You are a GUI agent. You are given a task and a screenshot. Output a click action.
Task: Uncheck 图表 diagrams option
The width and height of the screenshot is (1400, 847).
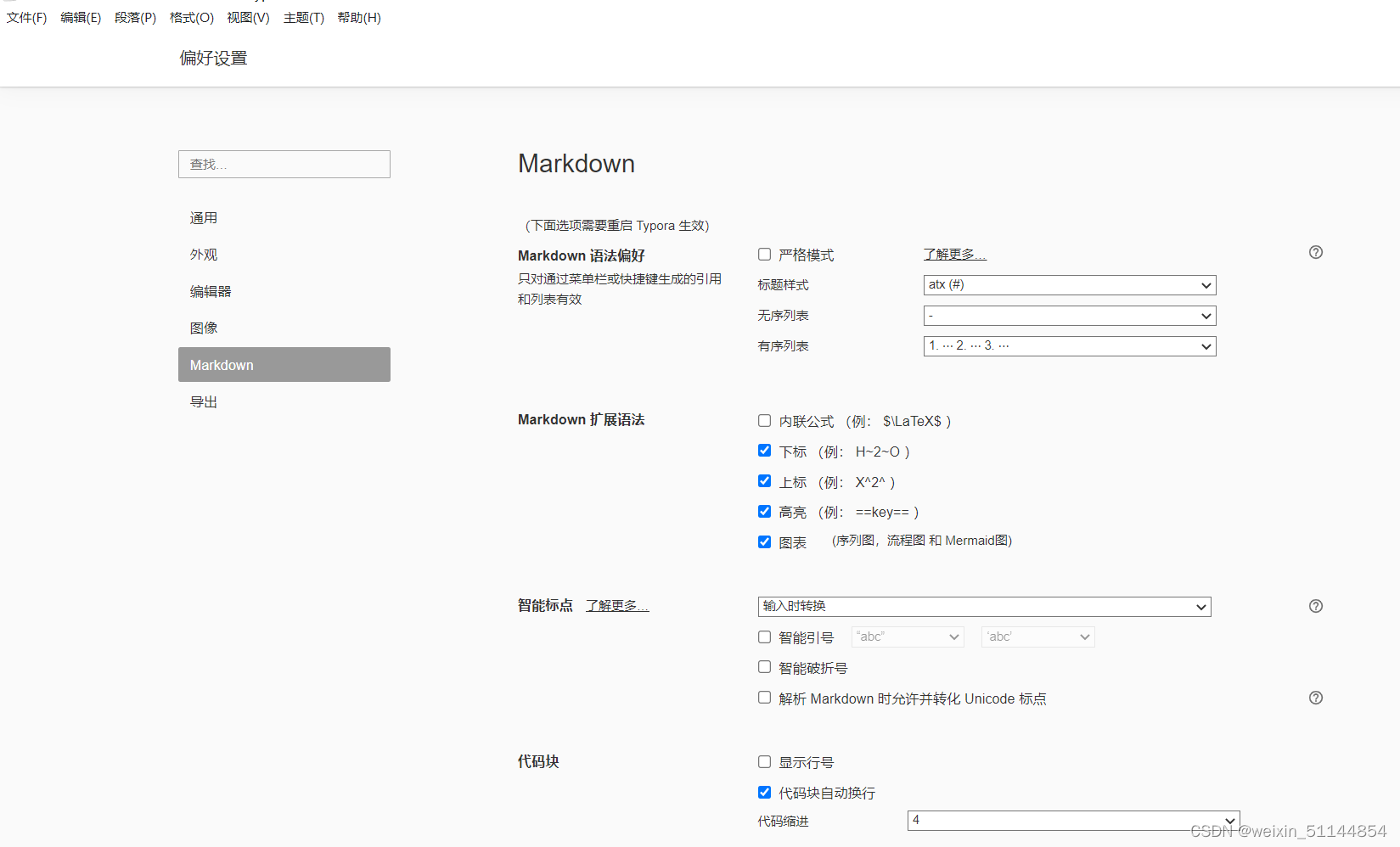click(764, 542)
